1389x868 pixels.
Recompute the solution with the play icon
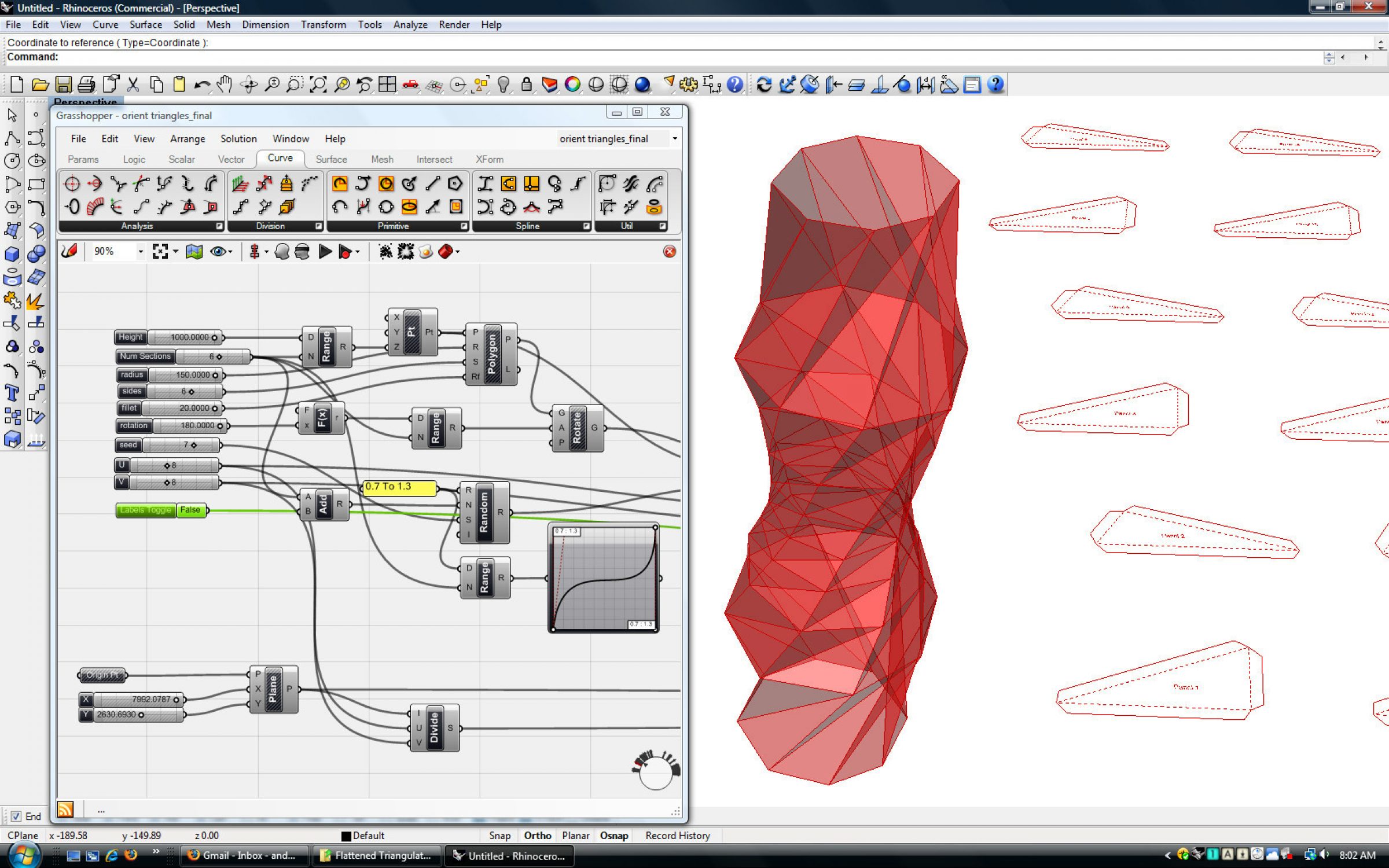pyautogui.click(x=324, y=251)
